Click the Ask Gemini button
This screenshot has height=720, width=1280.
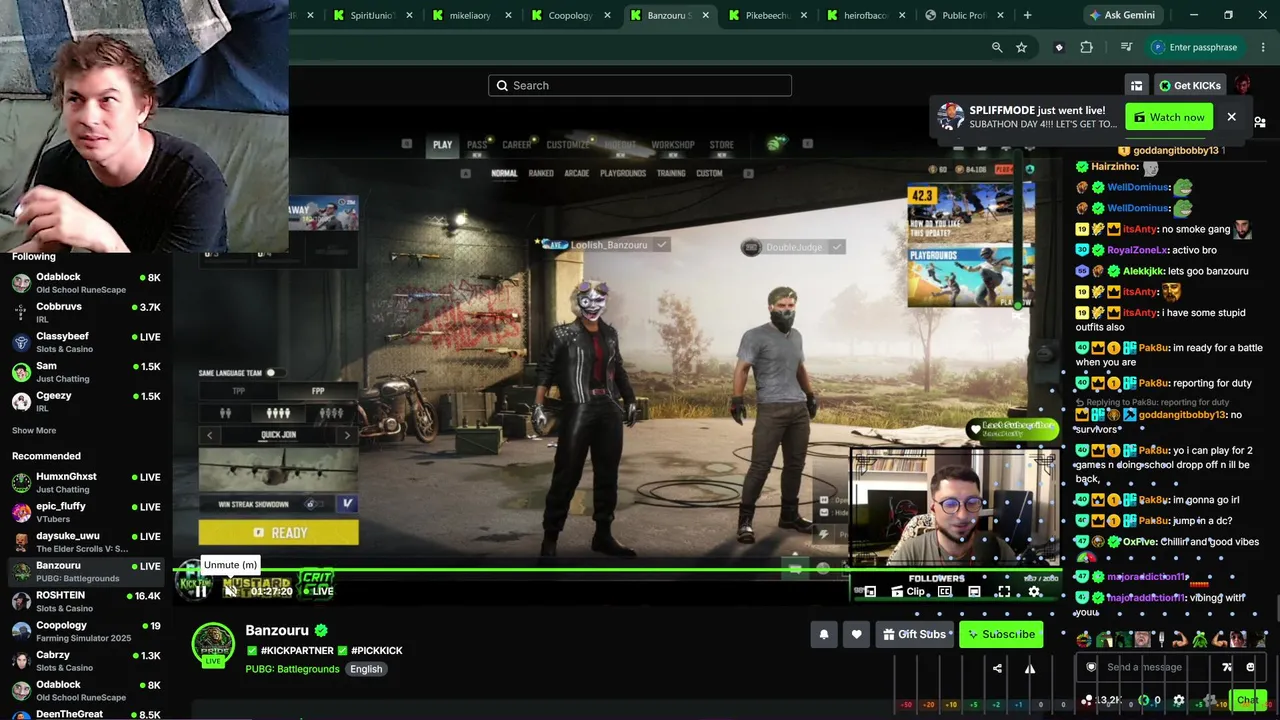click(1121, 15)
